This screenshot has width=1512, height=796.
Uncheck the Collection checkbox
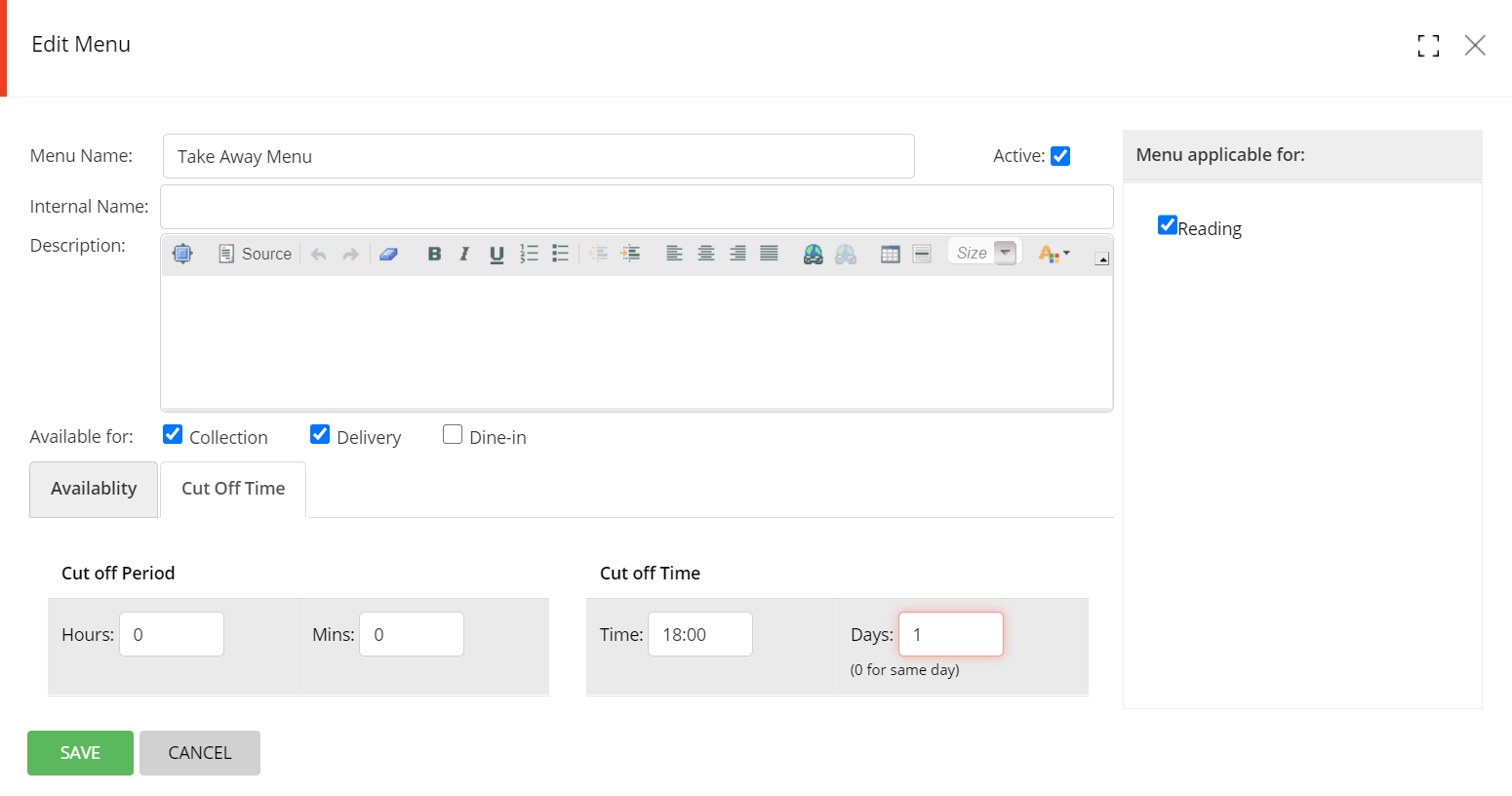[173, 434]
